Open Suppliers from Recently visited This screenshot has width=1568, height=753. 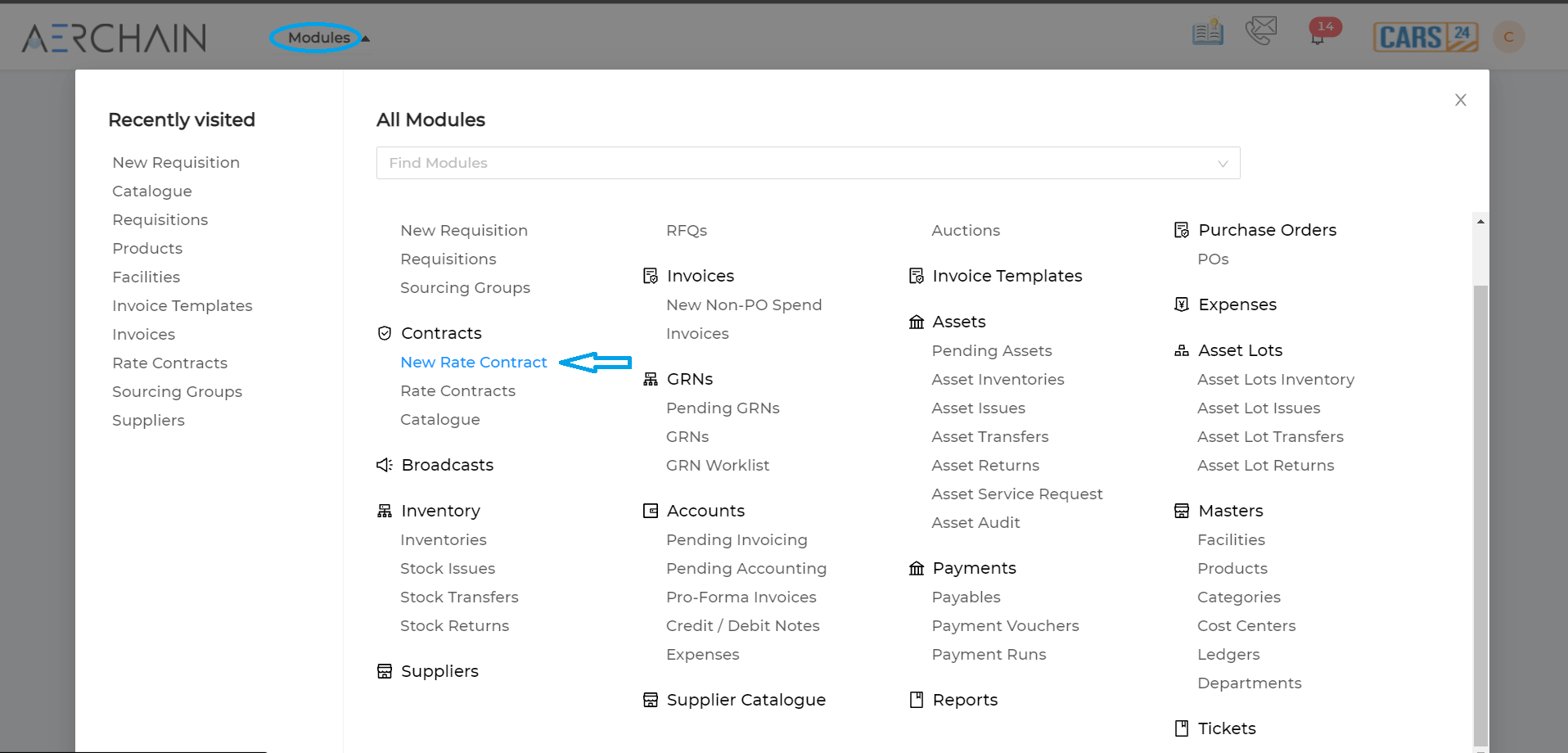click(148, 420)
